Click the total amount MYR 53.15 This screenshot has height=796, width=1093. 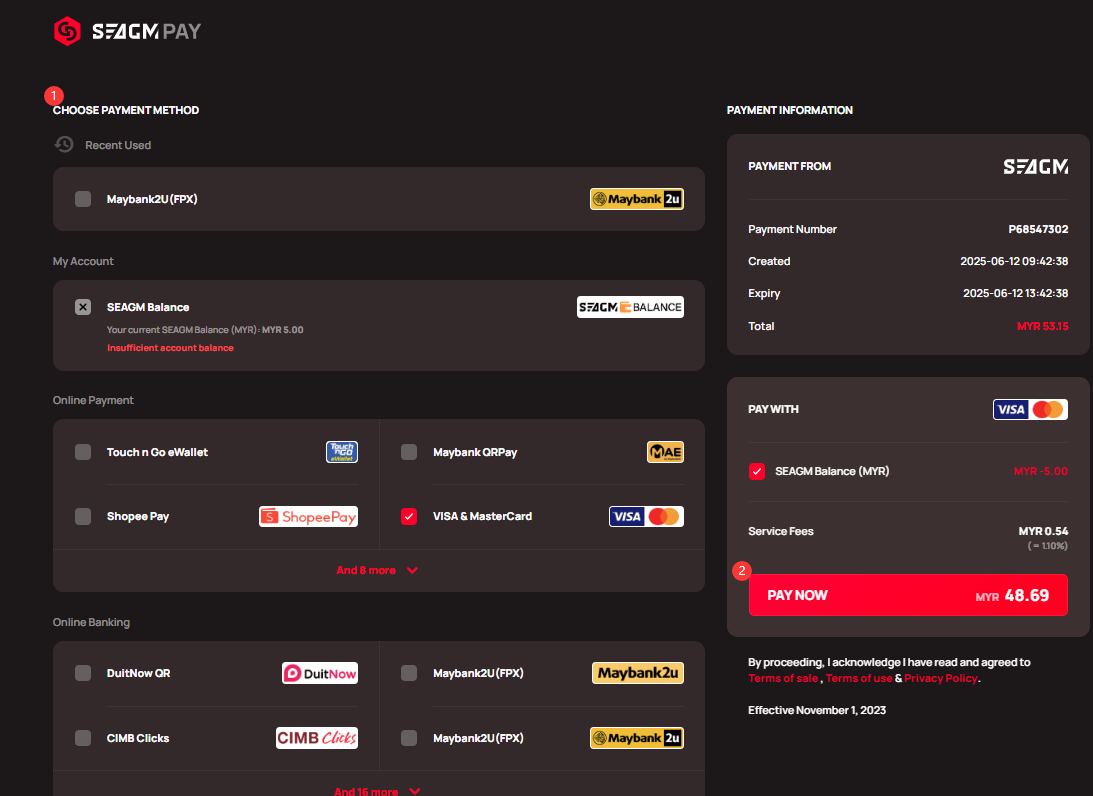click(x=1042, y=326)
